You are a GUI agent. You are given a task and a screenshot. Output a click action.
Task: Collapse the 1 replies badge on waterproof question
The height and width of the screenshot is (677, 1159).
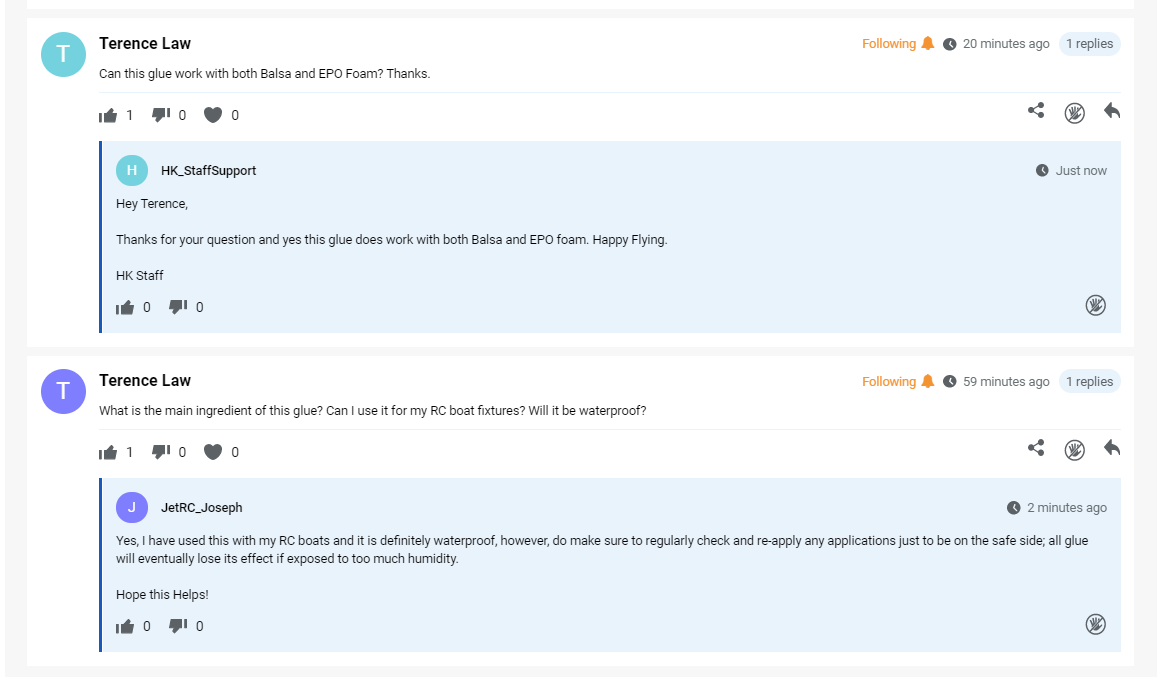coord(1090,381)
